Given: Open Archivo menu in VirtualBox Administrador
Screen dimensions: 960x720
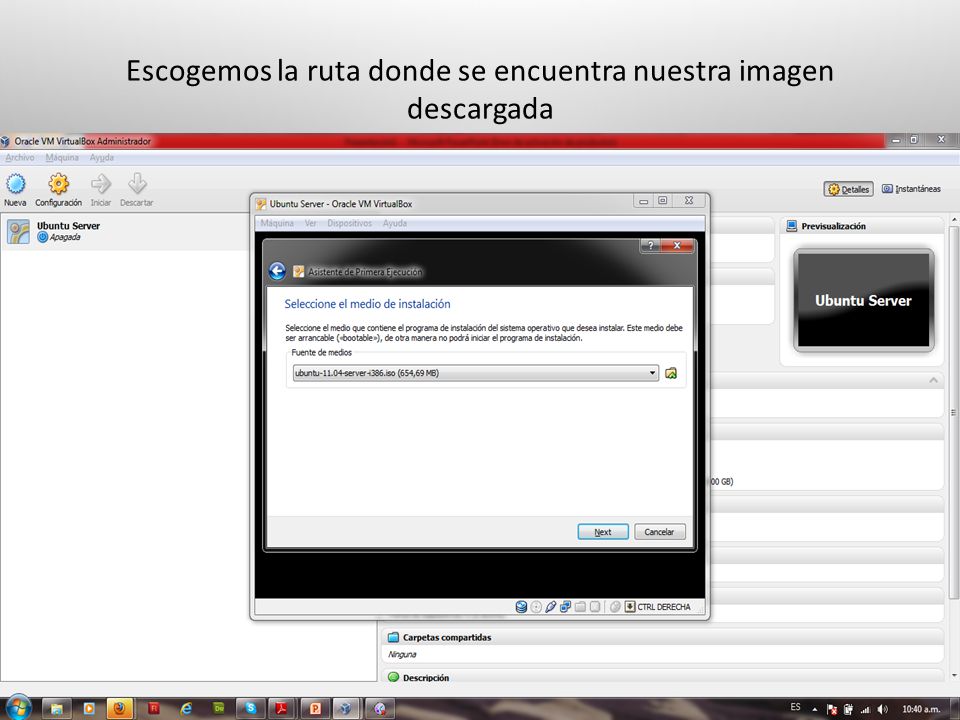Looking at the screenshot, I should click(20, 157).
